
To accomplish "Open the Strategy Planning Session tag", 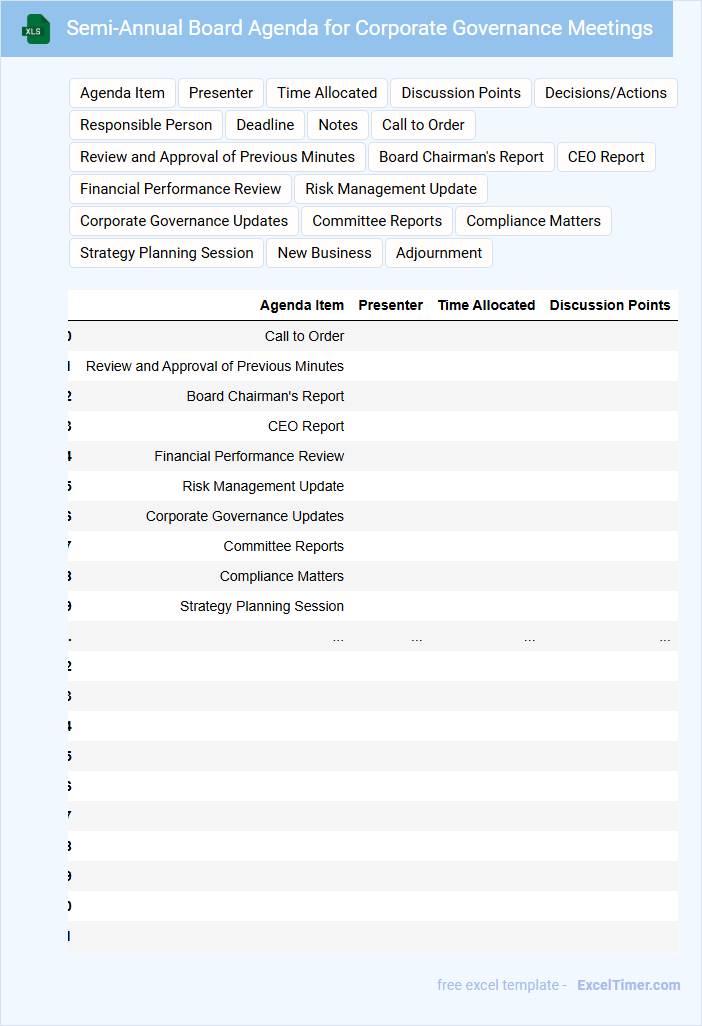I will [167, 253].
